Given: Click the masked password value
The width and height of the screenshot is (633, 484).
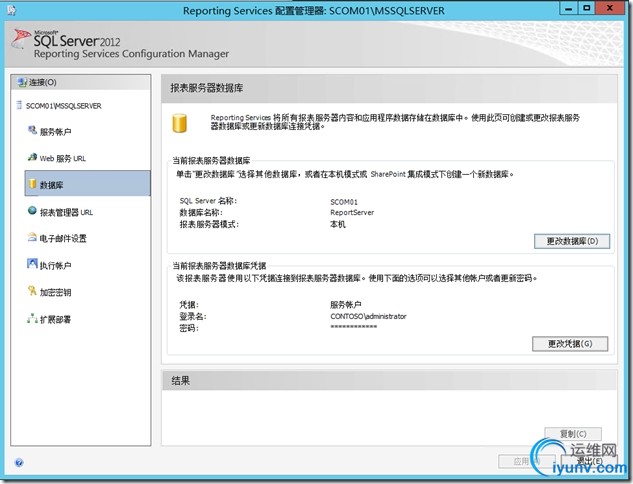Looking at the screenshot, I should [x=354, y=327].
